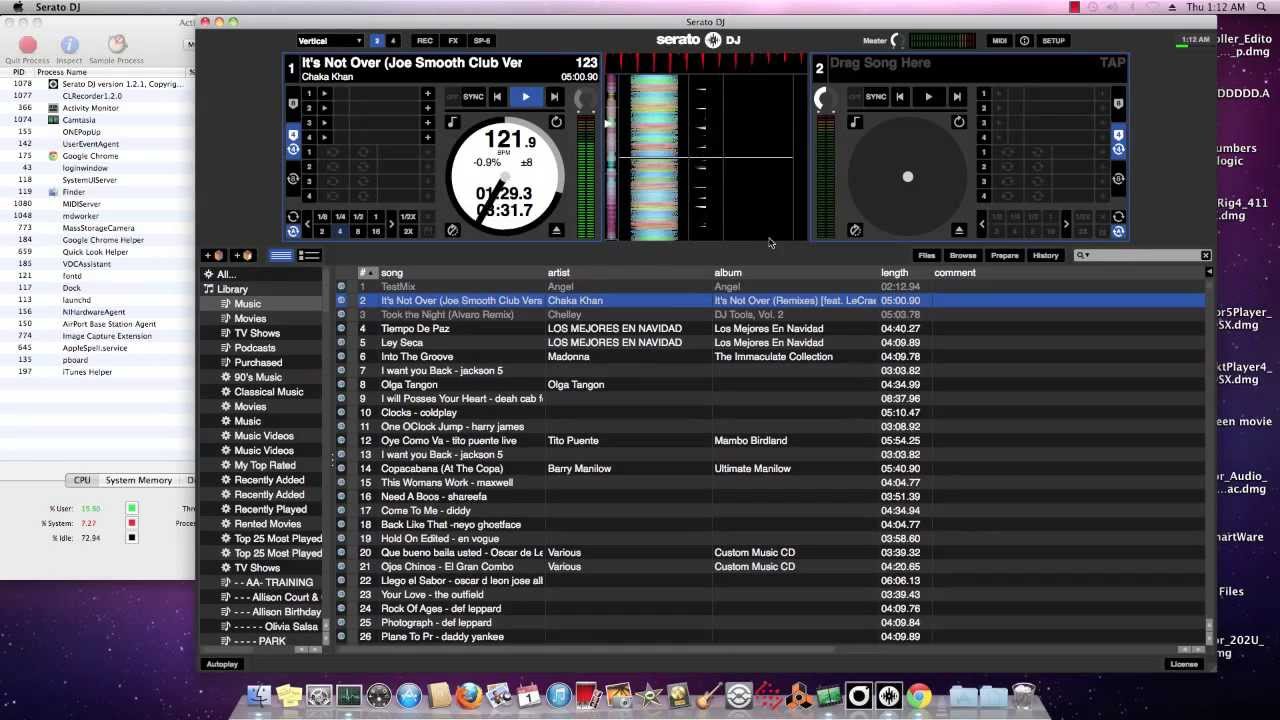Click the repeat icon on deck 1
The image size is (1280, 720).
(x=556, y=122)
